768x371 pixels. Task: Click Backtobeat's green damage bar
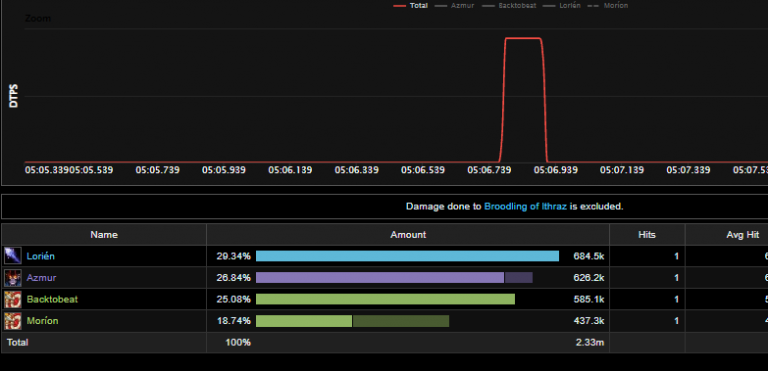pyautogui.click(x=385, y=299)
